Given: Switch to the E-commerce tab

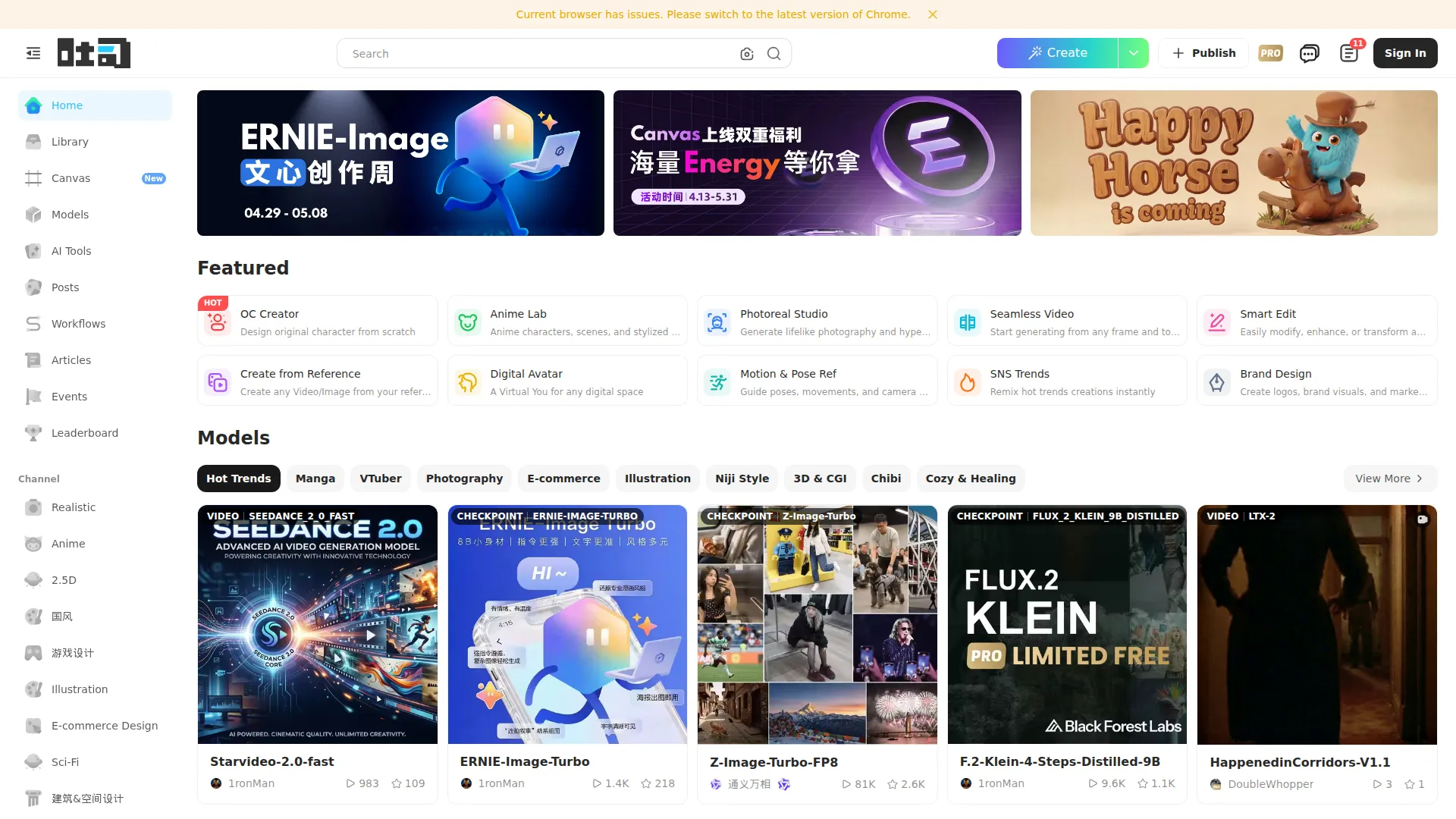Looking at the screenshot, I should click(563, 479).
